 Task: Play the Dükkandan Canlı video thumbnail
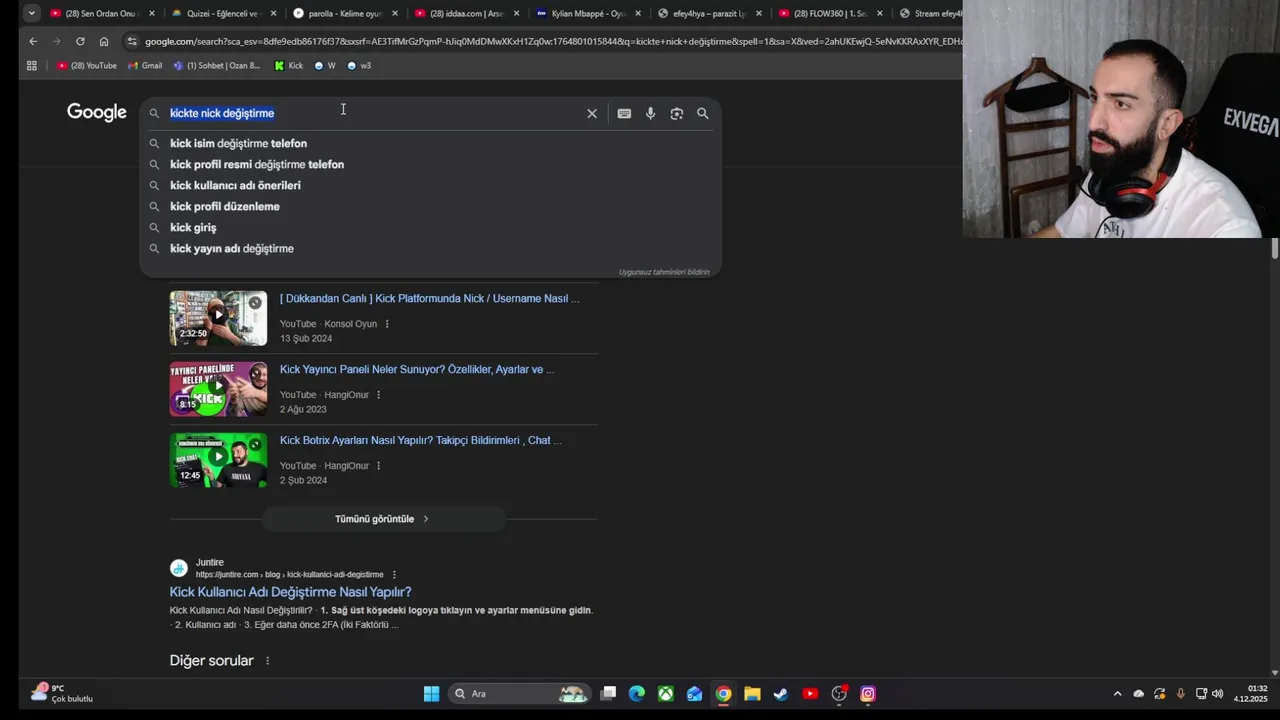pos(218,318)
